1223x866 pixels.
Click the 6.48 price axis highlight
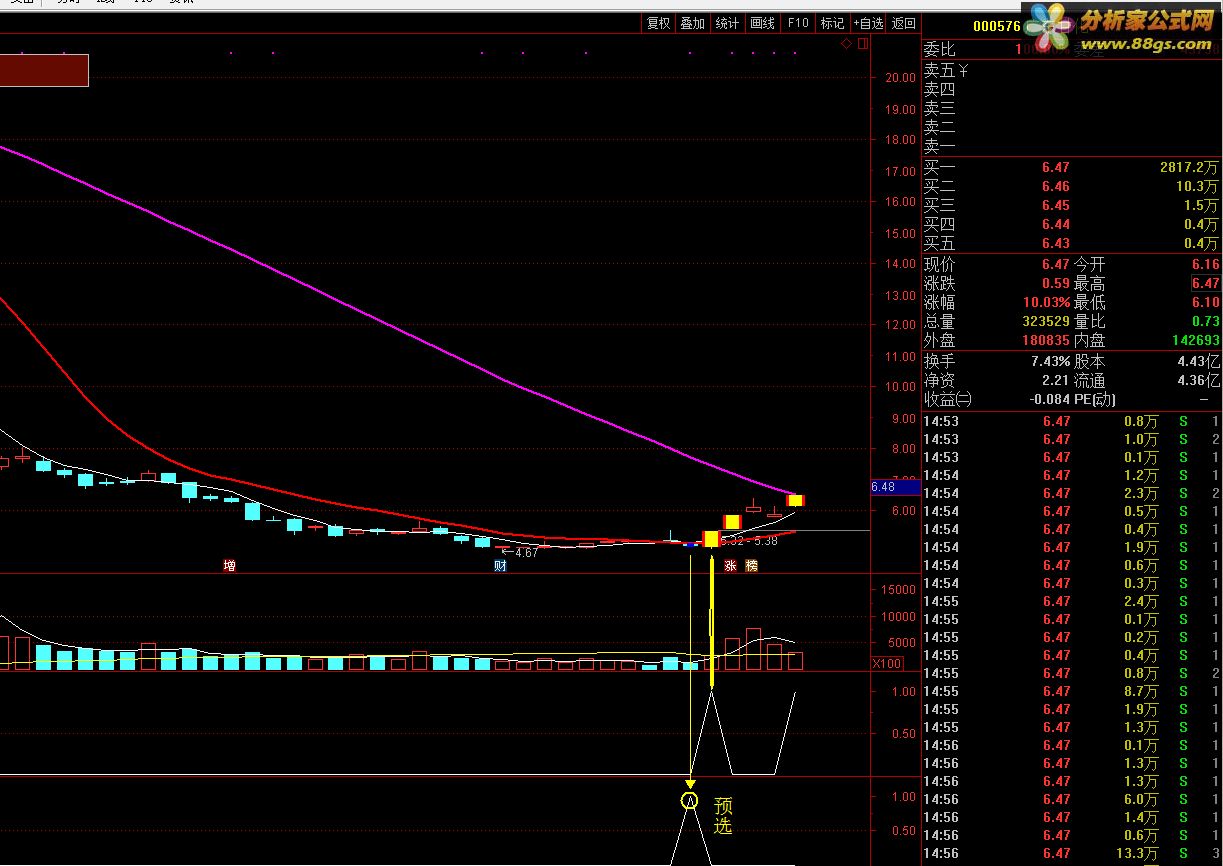[896, 487]
